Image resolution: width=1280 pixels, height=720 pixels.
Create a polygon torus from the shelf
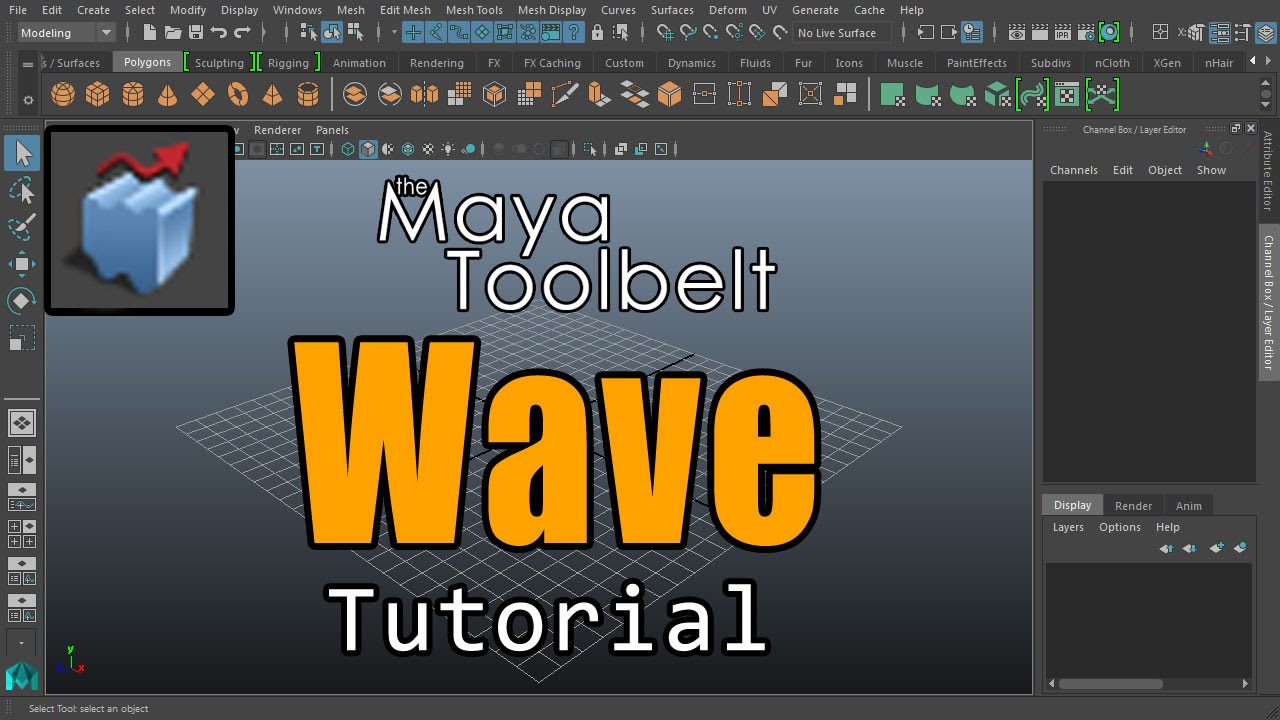[238, 95]
